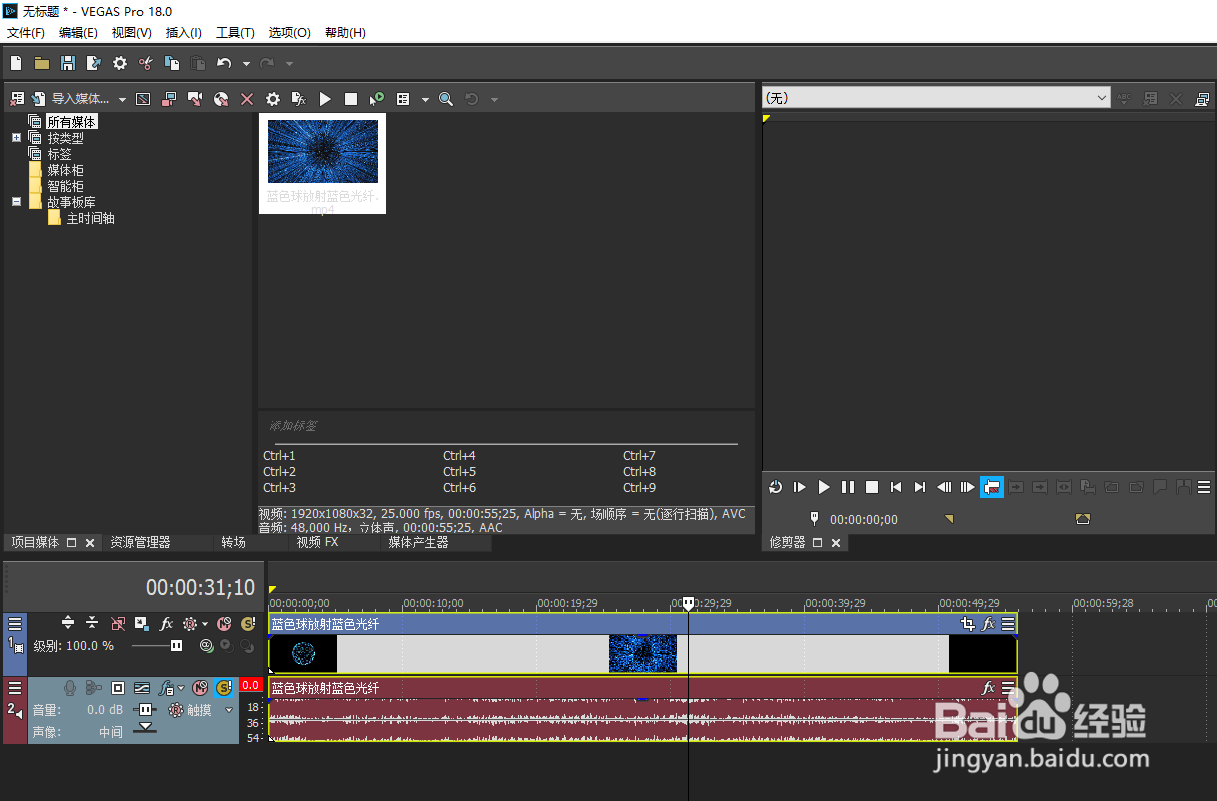Switch to the 媒体产生器 tab

pos(418,542)
